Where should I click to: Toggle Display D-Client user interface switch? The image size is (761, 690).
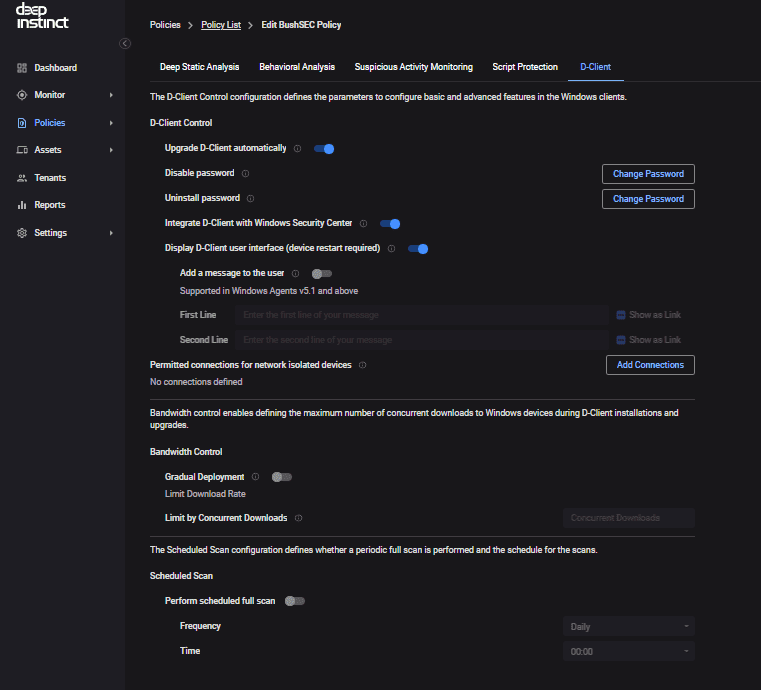click(418, 249)
